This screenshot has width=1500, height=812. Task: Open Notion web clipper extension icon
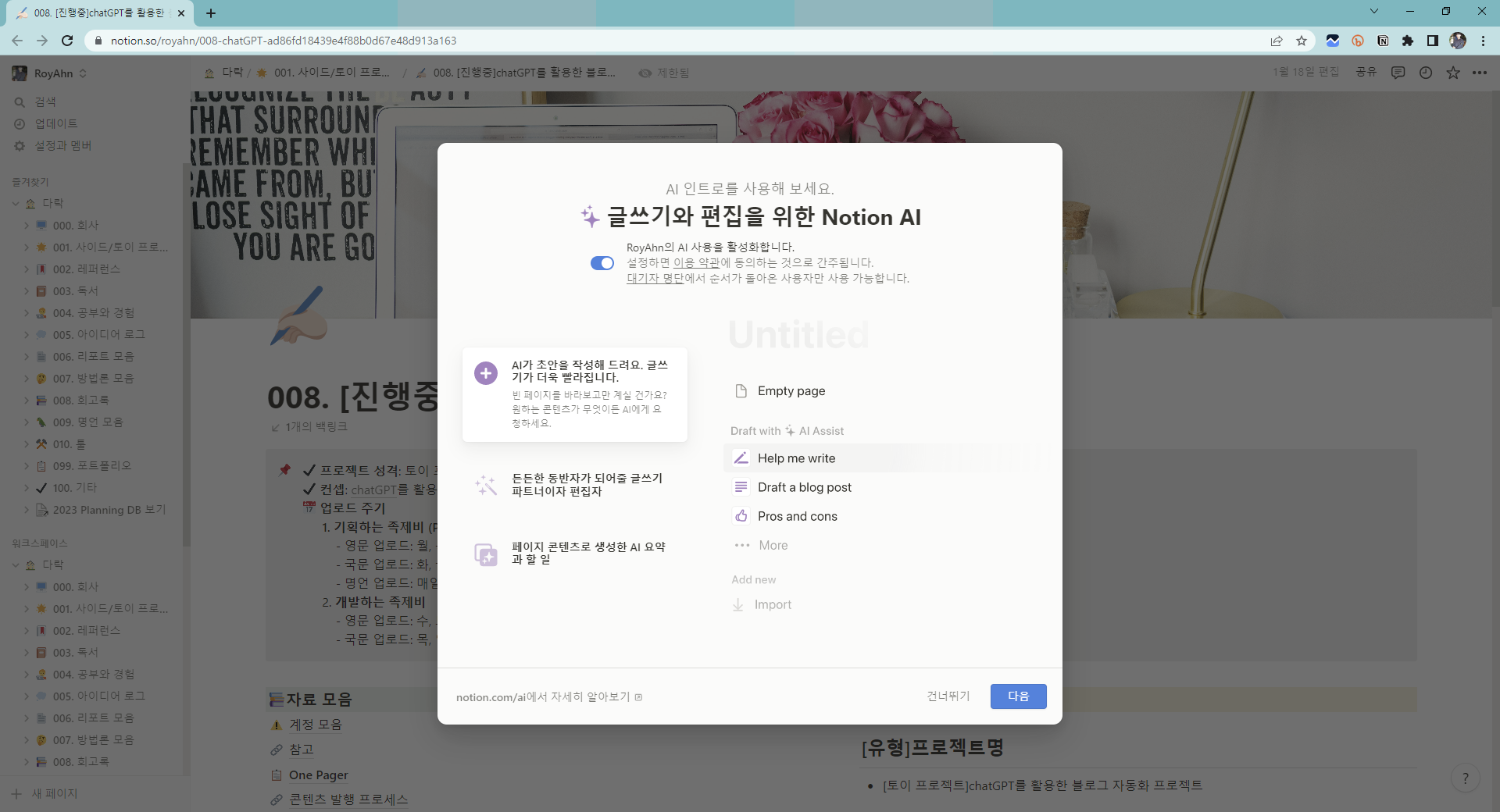(x=1383, y=41)
